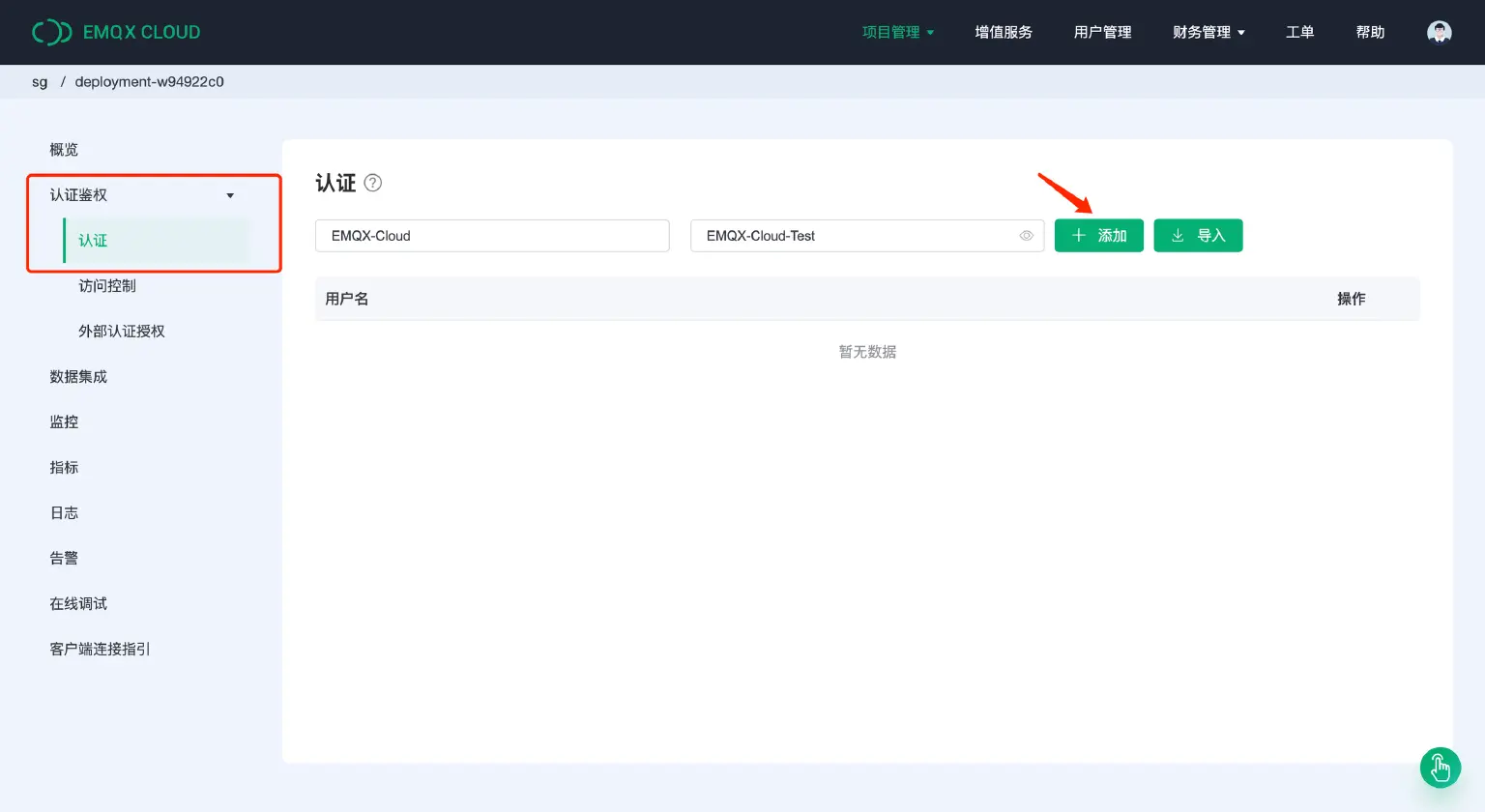Open the user avatar in the top right
The height and width of the screenshot is (812, 1485).
(1440, 32)
